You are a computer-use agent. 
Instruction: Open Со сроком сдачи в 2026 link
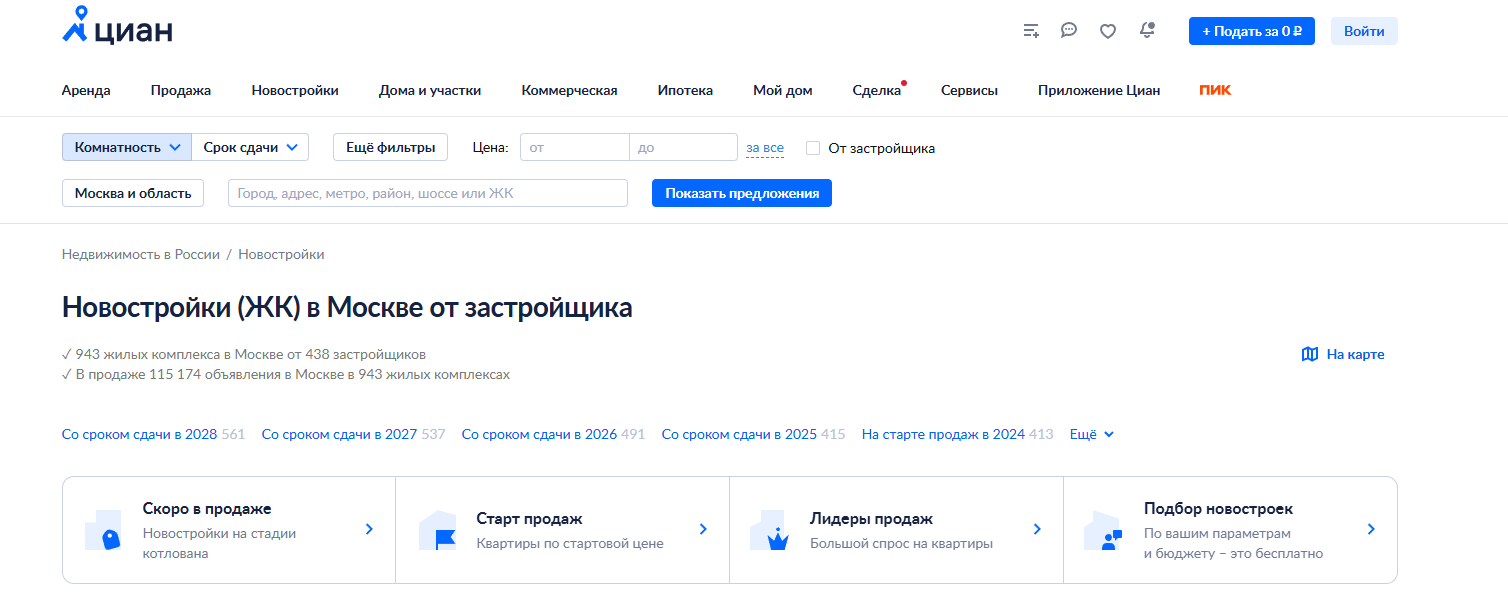(539, 434)
